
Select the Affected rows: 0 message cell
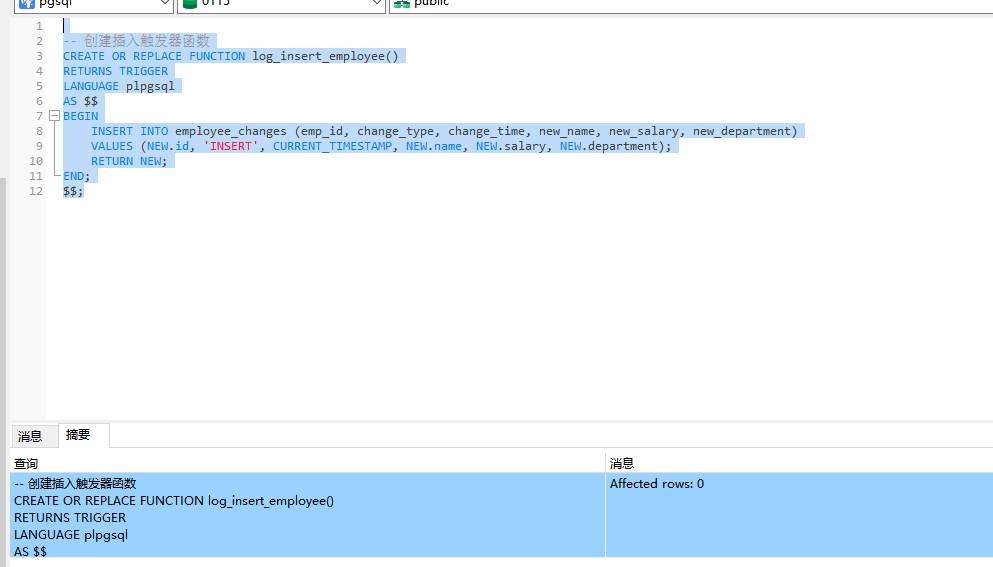[799, 514]
